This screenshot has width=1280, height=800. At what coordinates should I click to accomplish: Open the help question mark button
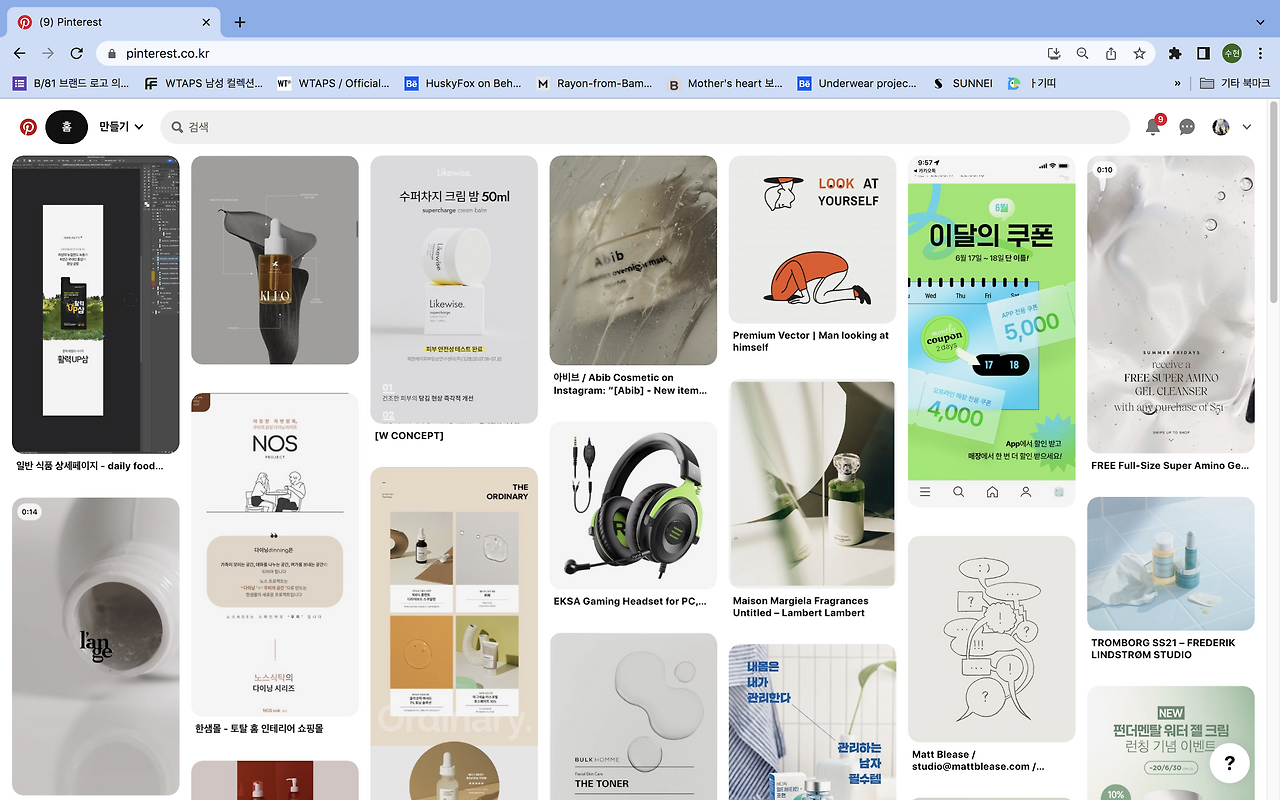(x=1229, y=762)
